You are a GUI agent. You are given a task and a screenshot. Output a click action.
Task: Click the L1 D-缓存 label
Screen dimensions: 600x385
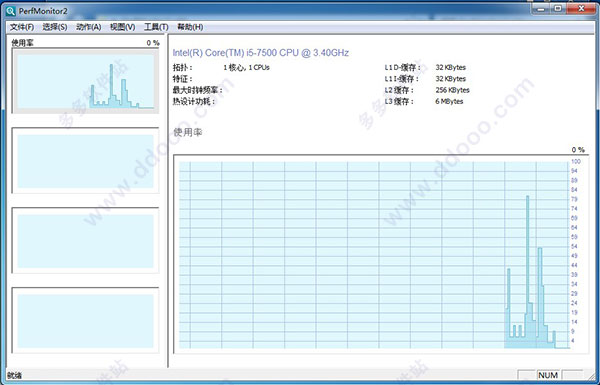point(403,68)
